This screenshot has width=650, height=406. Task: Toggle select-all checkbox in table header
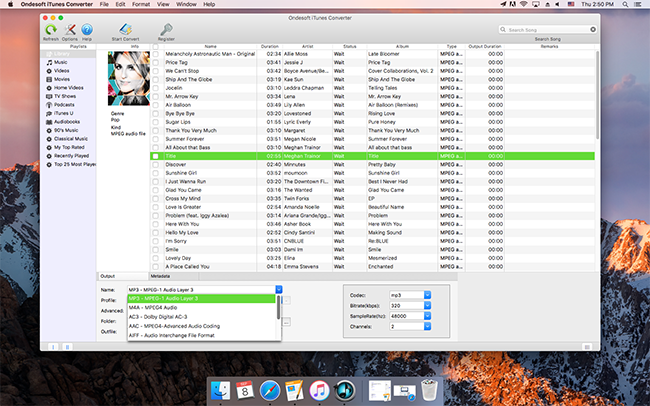point(155,46)
